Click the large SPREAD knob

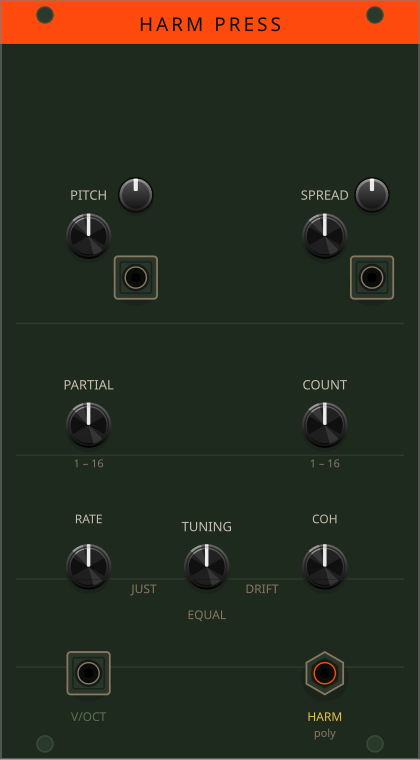point(325,236)
